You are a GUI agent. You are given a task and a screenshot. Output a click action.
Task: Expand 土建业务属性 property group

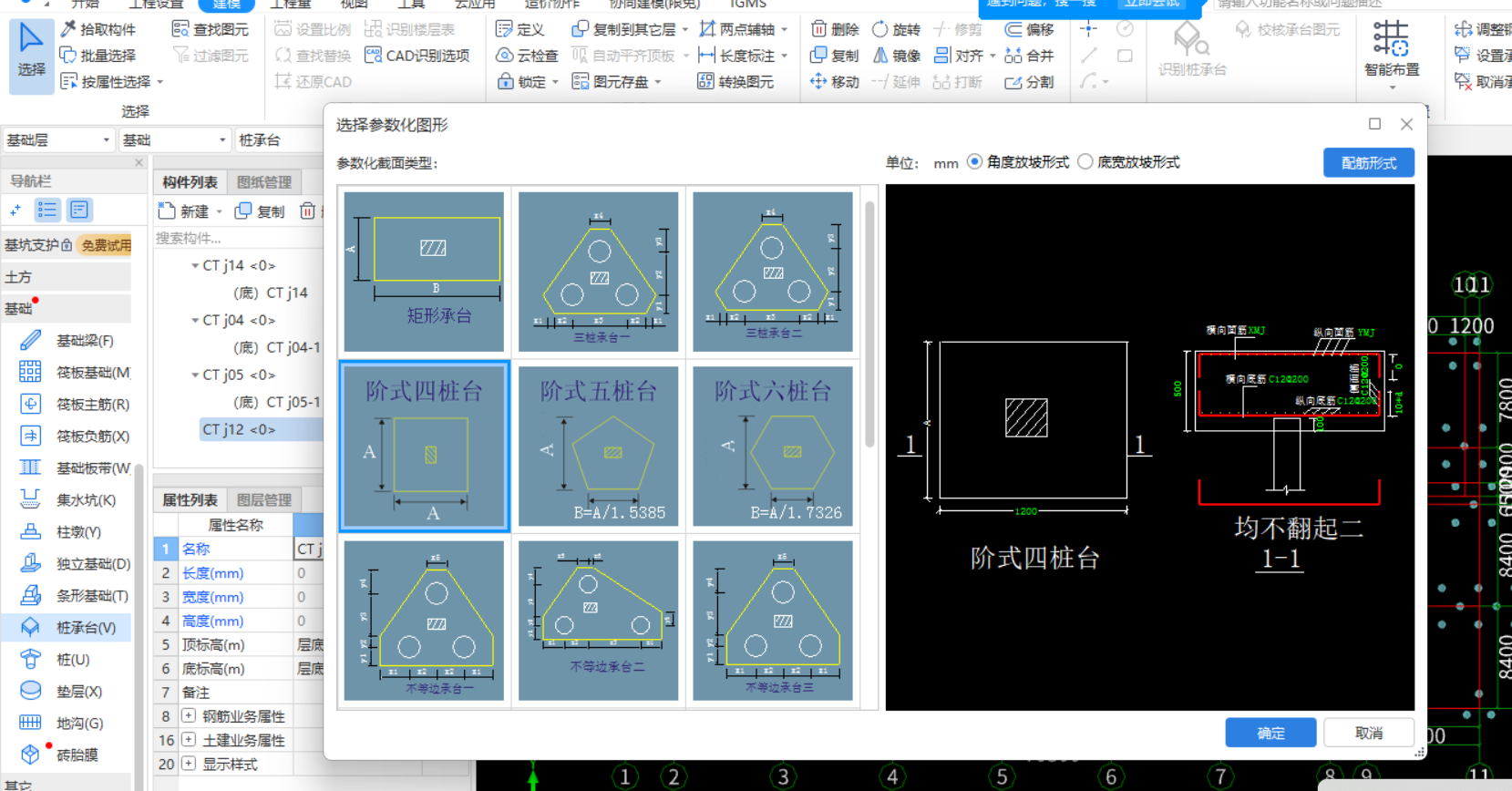point(189,740)
